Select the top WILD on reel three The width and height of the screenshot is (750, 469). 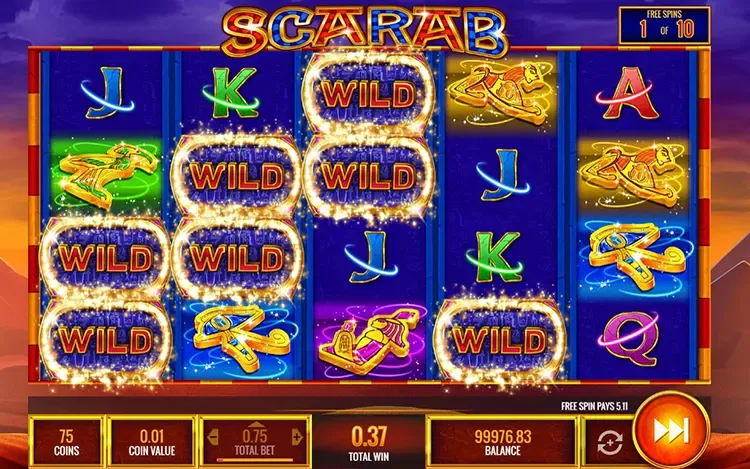(368, 94)
